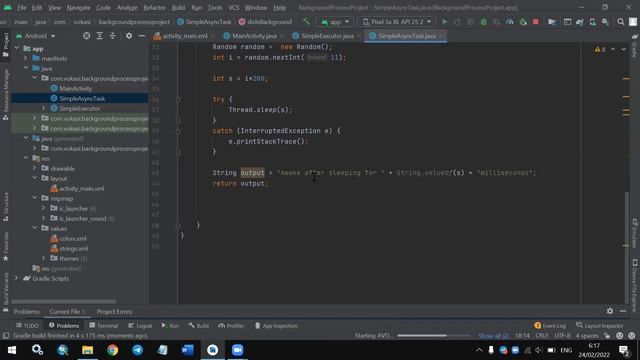This screenshot has height=360, width=640.
Task: Expand the manifests folder
Action: tap(26, 58)
